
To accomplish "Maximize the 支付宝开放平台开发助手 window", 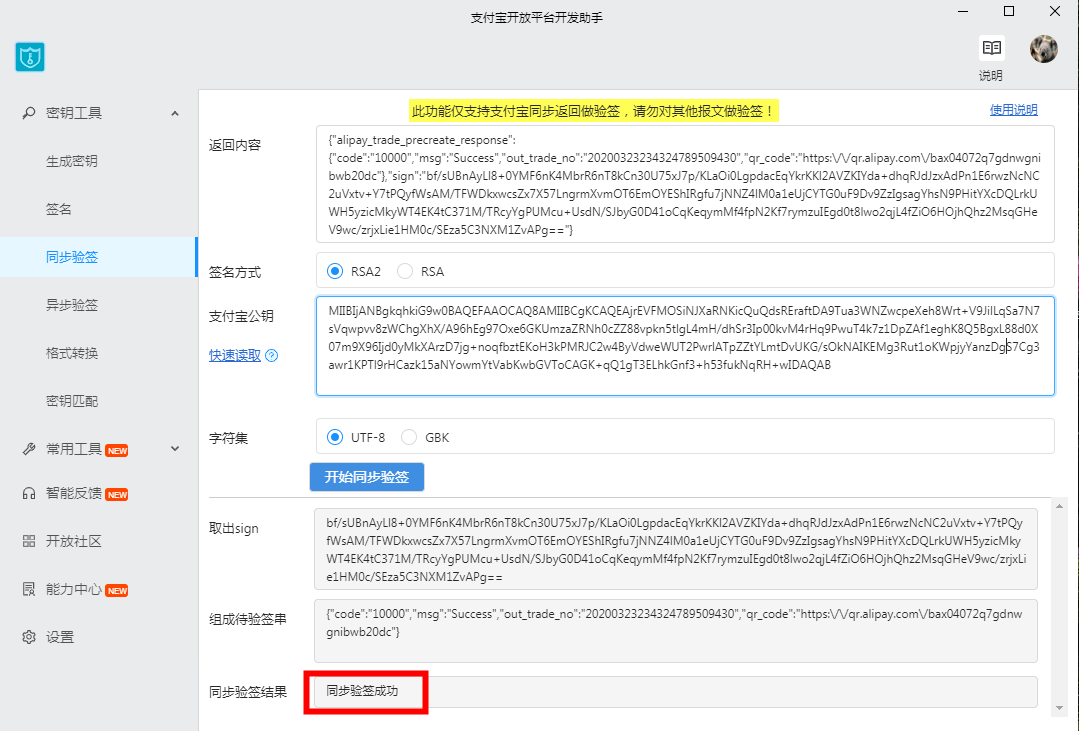I will pyautogui.click(x=1009, y=12).
